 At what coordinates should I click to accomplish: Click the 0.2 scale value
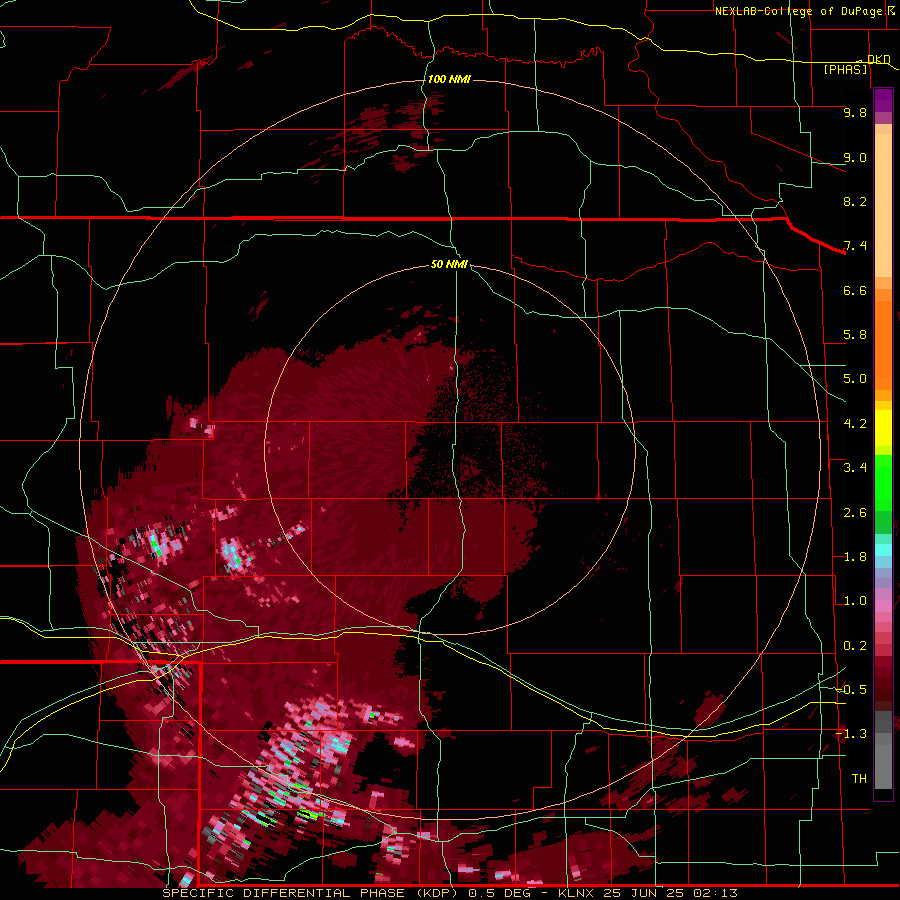[x=855, y=646]
